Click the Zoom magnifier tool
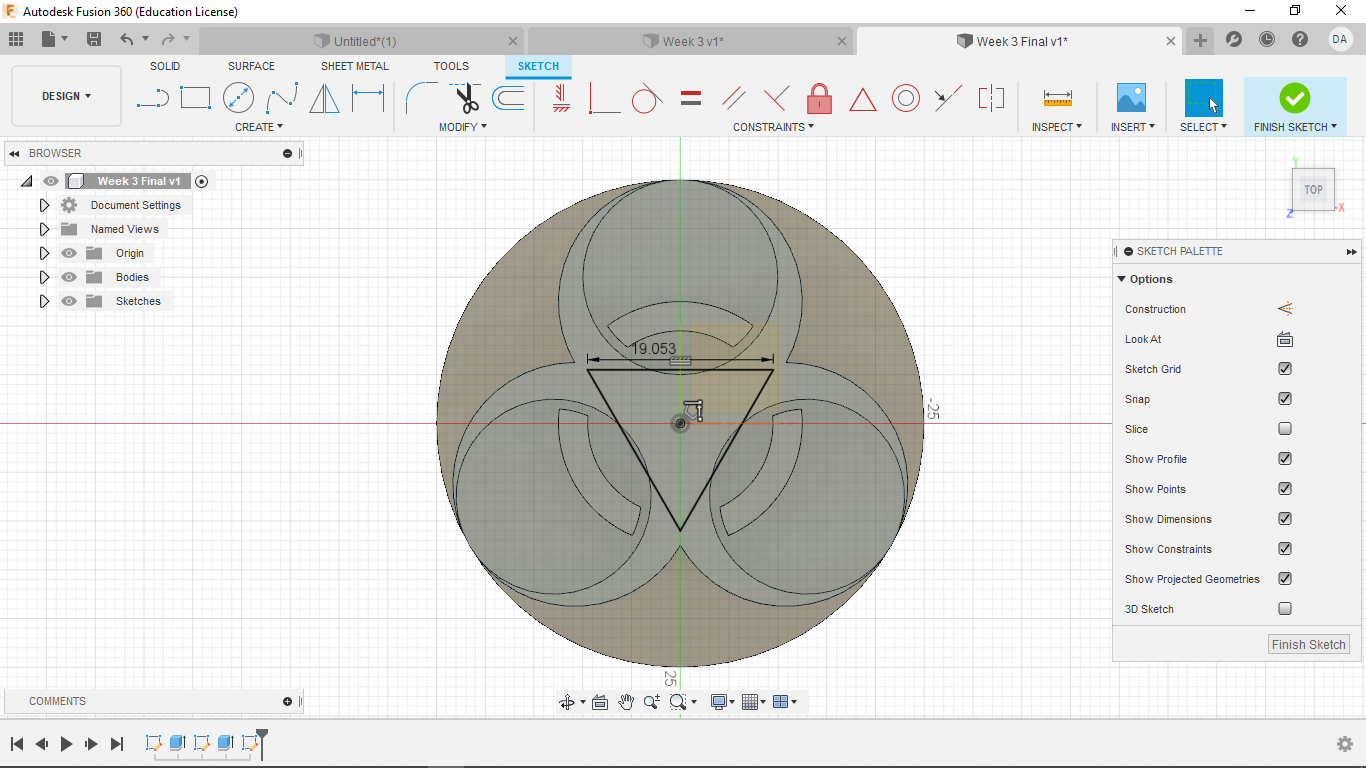This screenshot has height=768, width=1366. [652, 702]
